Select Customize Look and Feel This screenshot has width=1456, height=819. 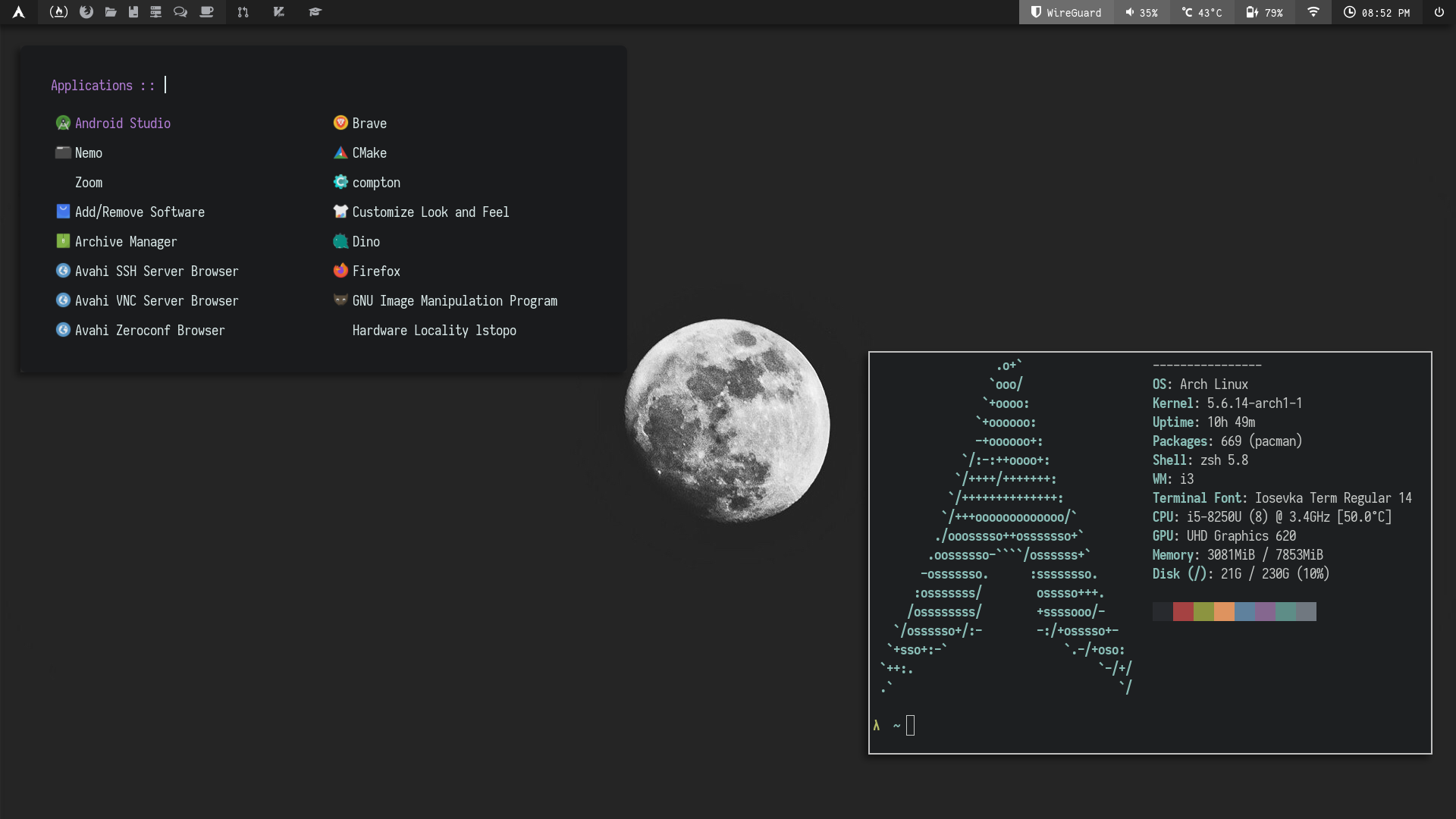(x=430, y=212)
